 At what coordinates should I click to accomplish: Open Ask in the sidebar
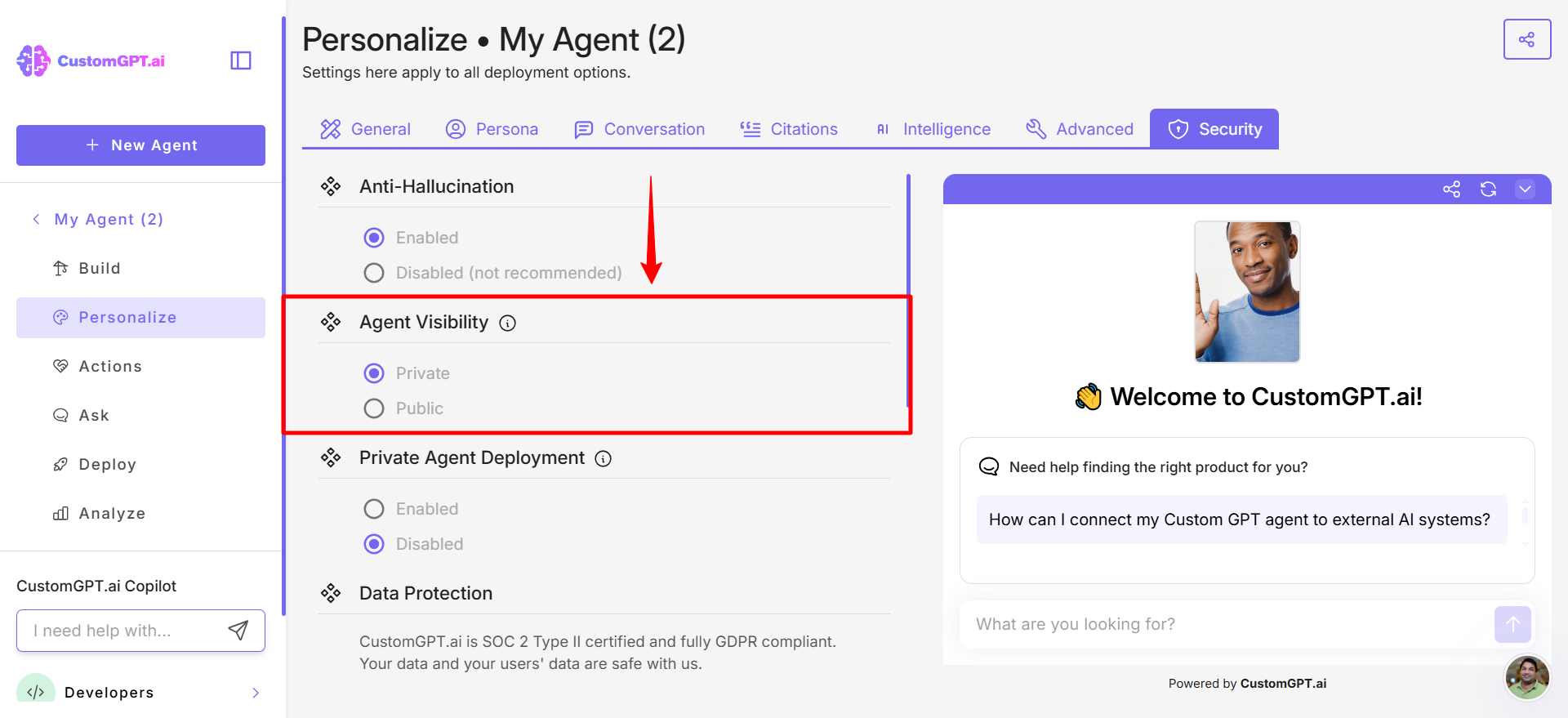tap(140, 416)
